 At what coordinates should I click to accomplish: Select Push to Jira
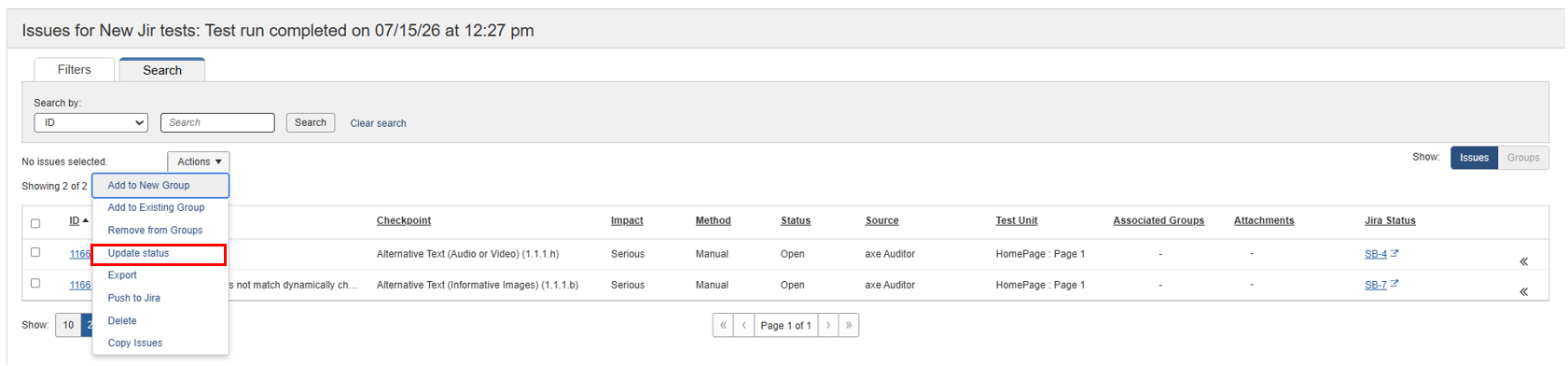point(160,298)
